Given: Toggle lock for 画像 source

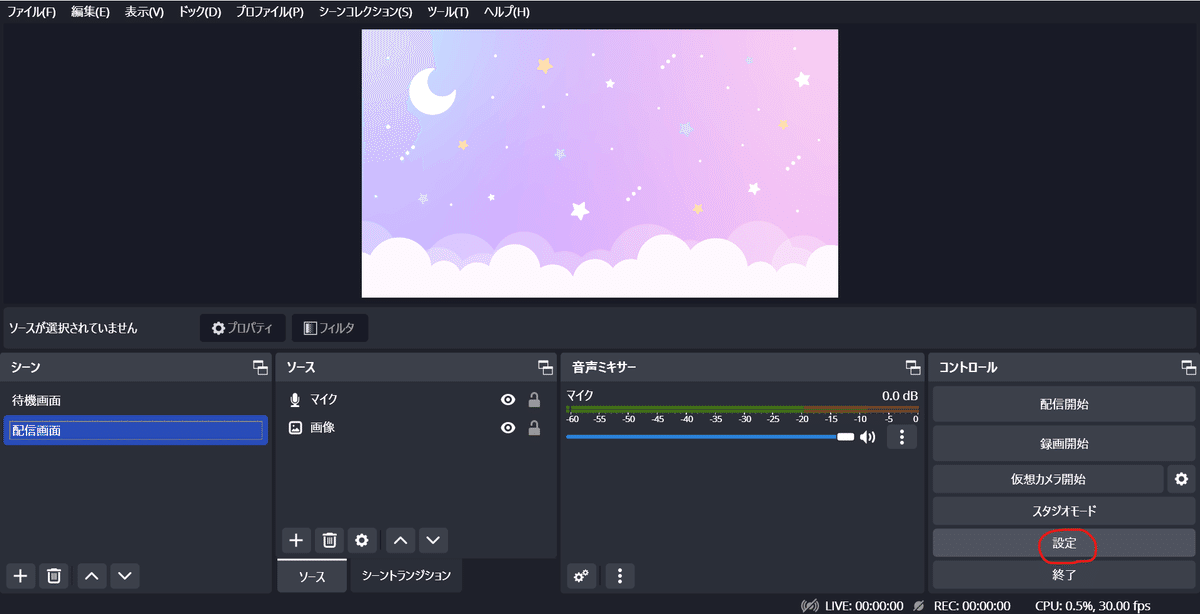Looking at the screenshot, I should 534,428.
